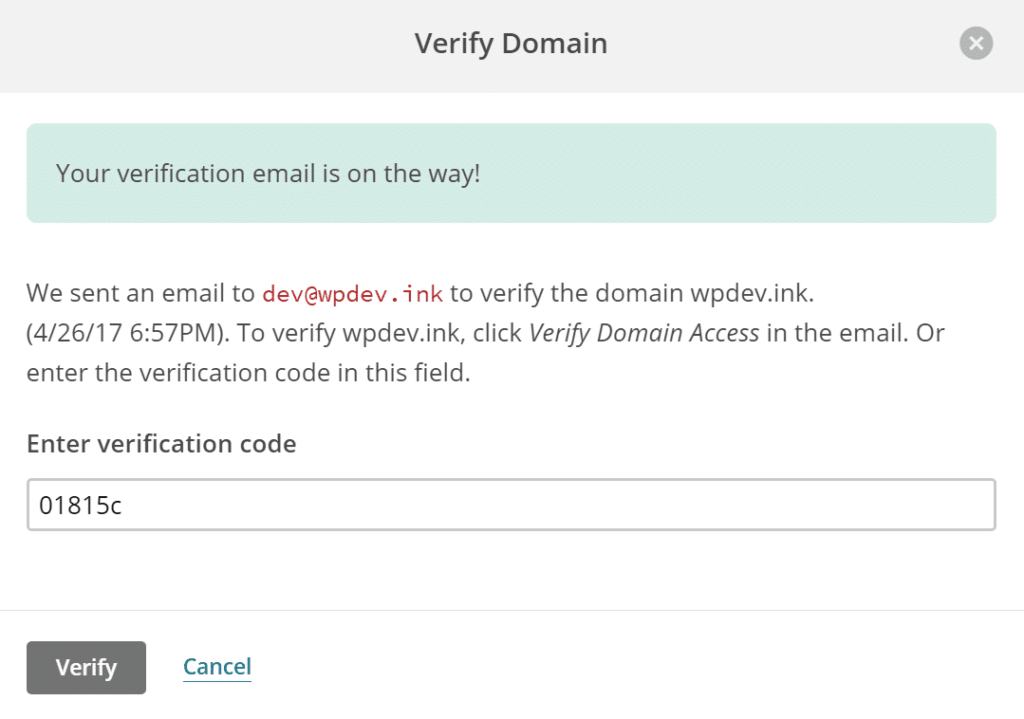1024x719 pixels.
Task: Focus the verification code input field
Action: tap(510, 505)
